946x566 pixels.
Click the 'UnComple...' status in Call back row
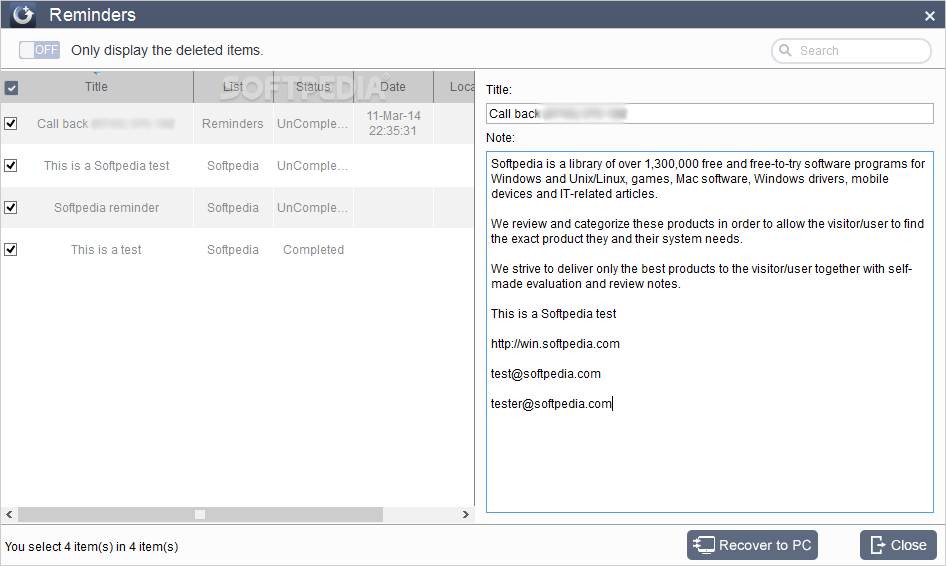click(313, 124)
